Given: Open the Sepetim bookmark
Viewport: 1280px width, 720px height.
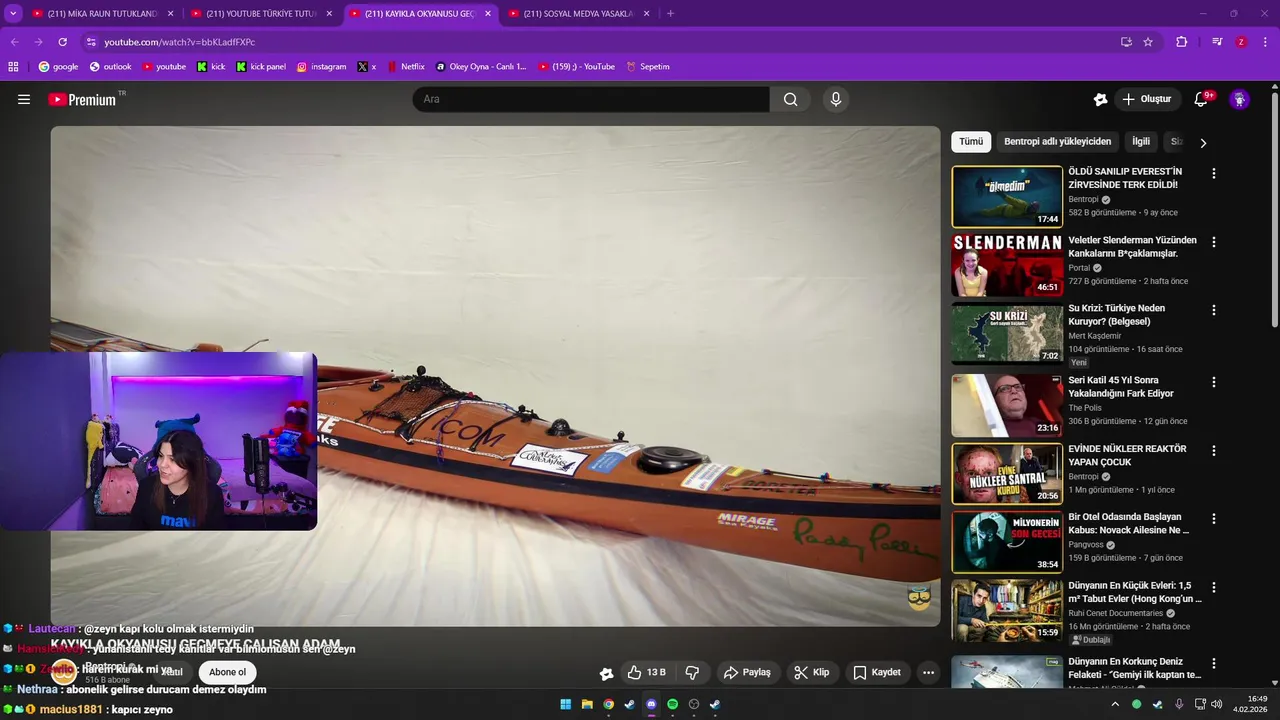Looking at the screenshot, I should click(x=648, y=67).
